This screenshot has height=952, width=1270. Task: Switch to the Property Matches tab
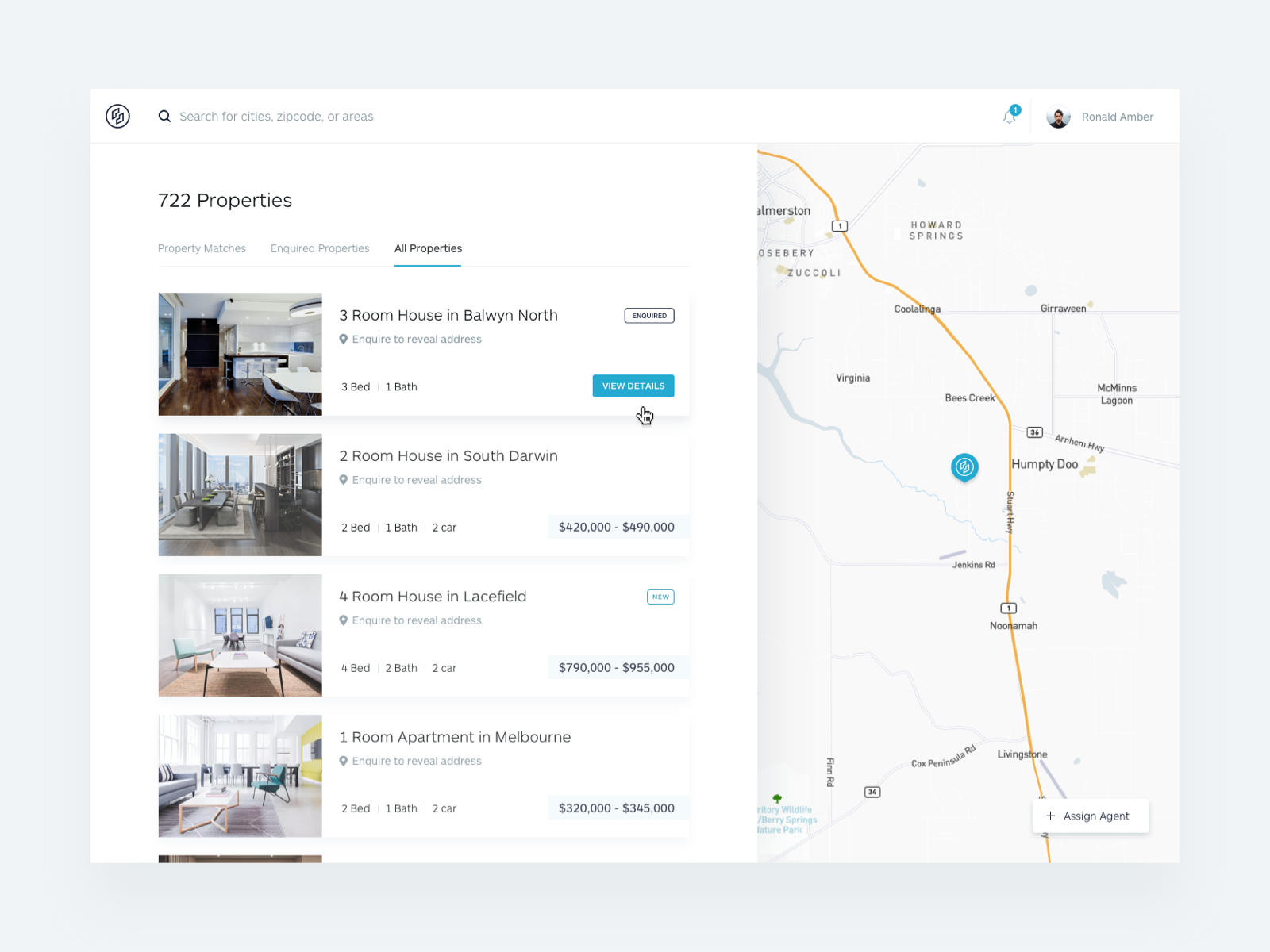coord(202,248)
